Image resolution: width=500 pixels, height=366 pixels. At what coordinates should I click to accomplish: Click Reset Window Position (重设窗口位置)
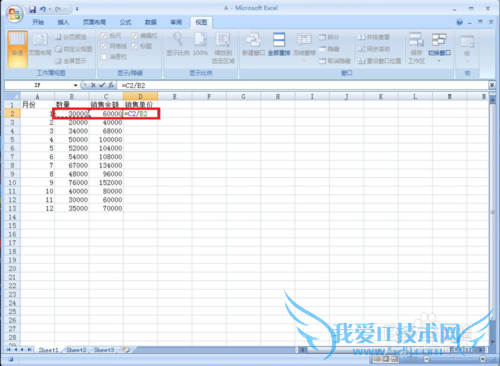pyautogui.click(x=379, y=61)
